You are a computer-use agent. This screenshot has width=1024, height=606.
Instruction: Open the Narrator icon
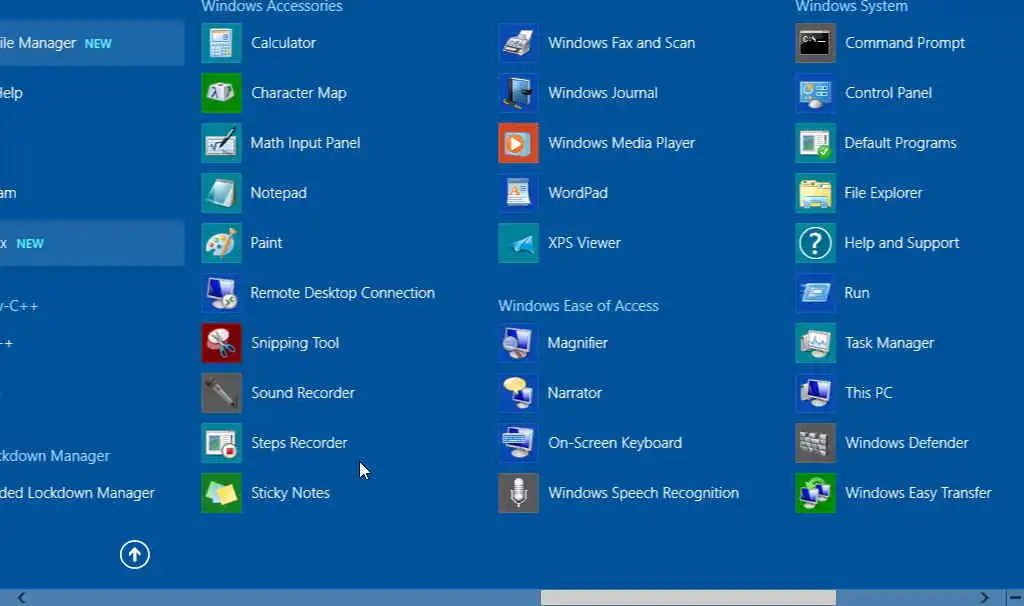[519, 393]
